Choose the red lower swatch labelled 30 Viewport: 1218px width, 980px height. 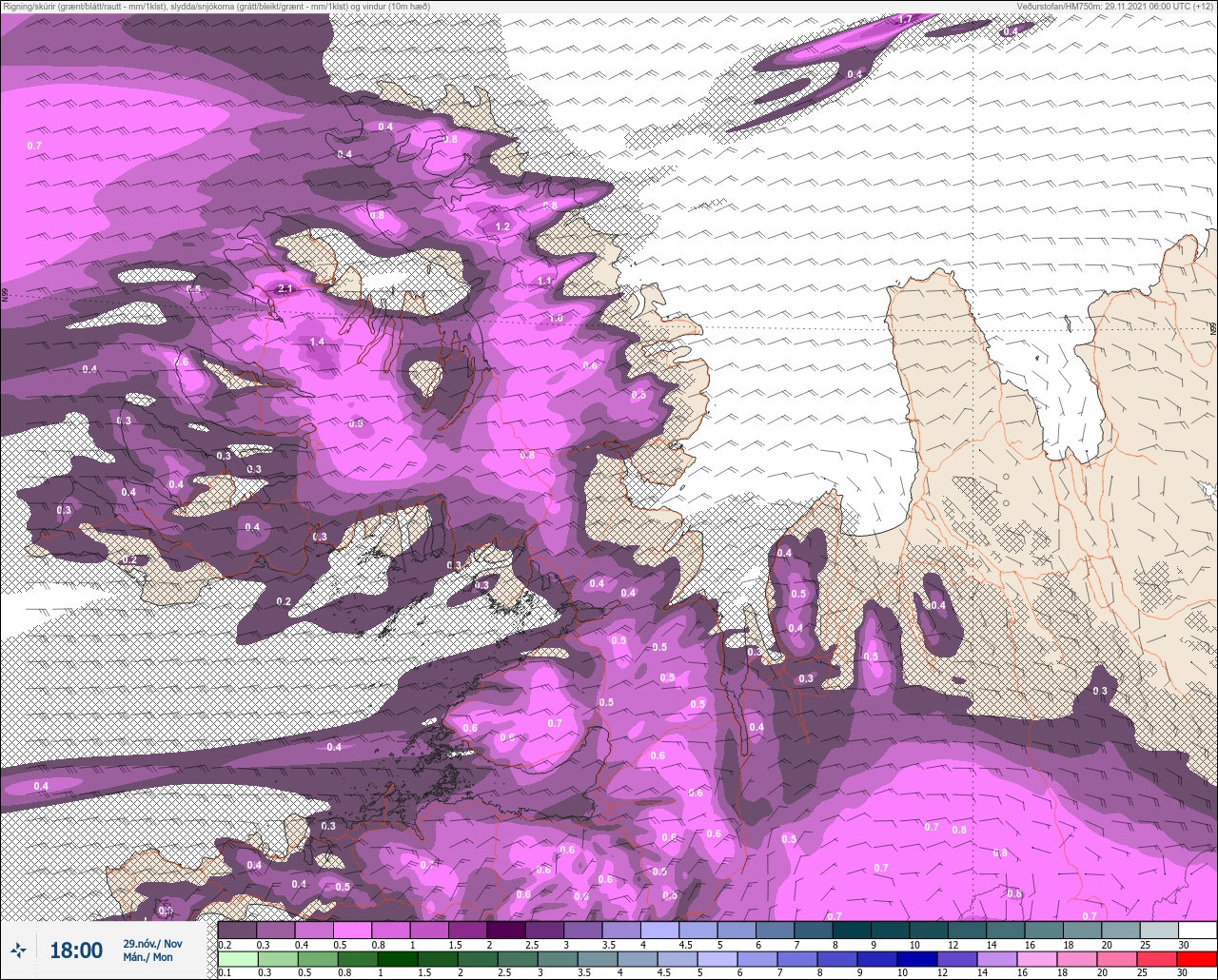(1197, 959)
